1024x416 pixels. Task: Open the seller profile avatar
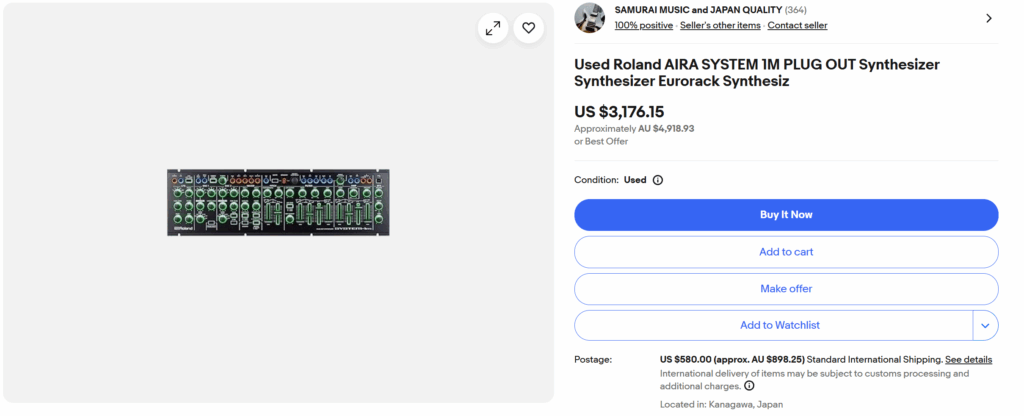click(x=589, y=18)
